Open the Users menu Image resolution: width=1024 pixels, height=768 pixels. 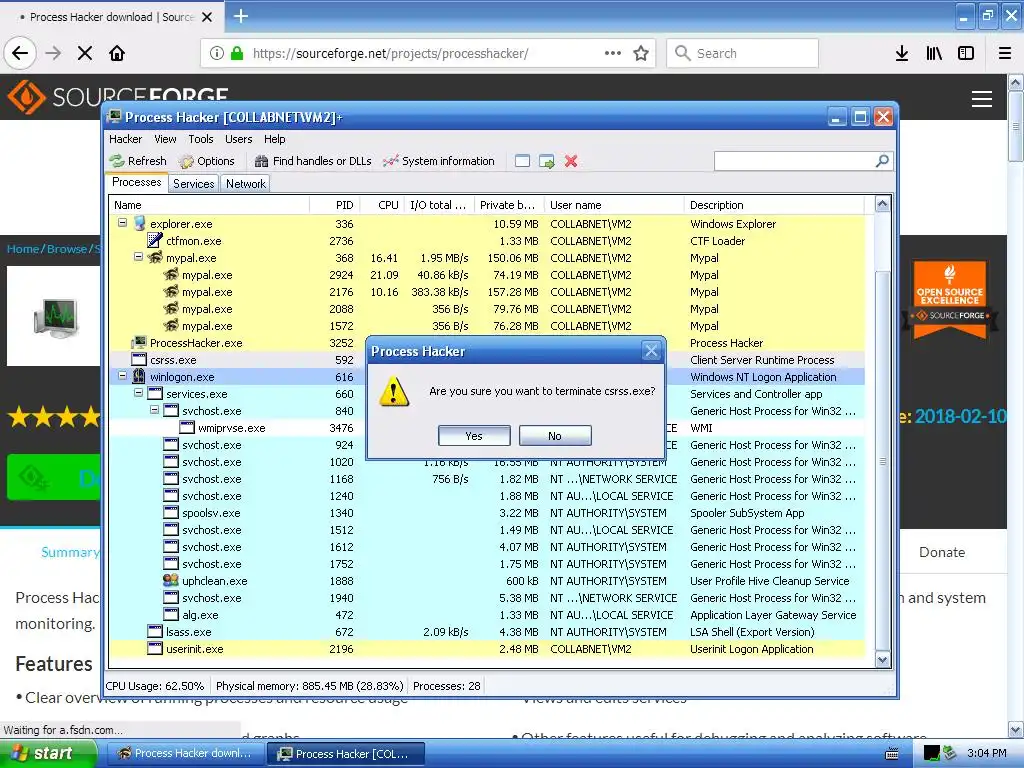point(238,139)
